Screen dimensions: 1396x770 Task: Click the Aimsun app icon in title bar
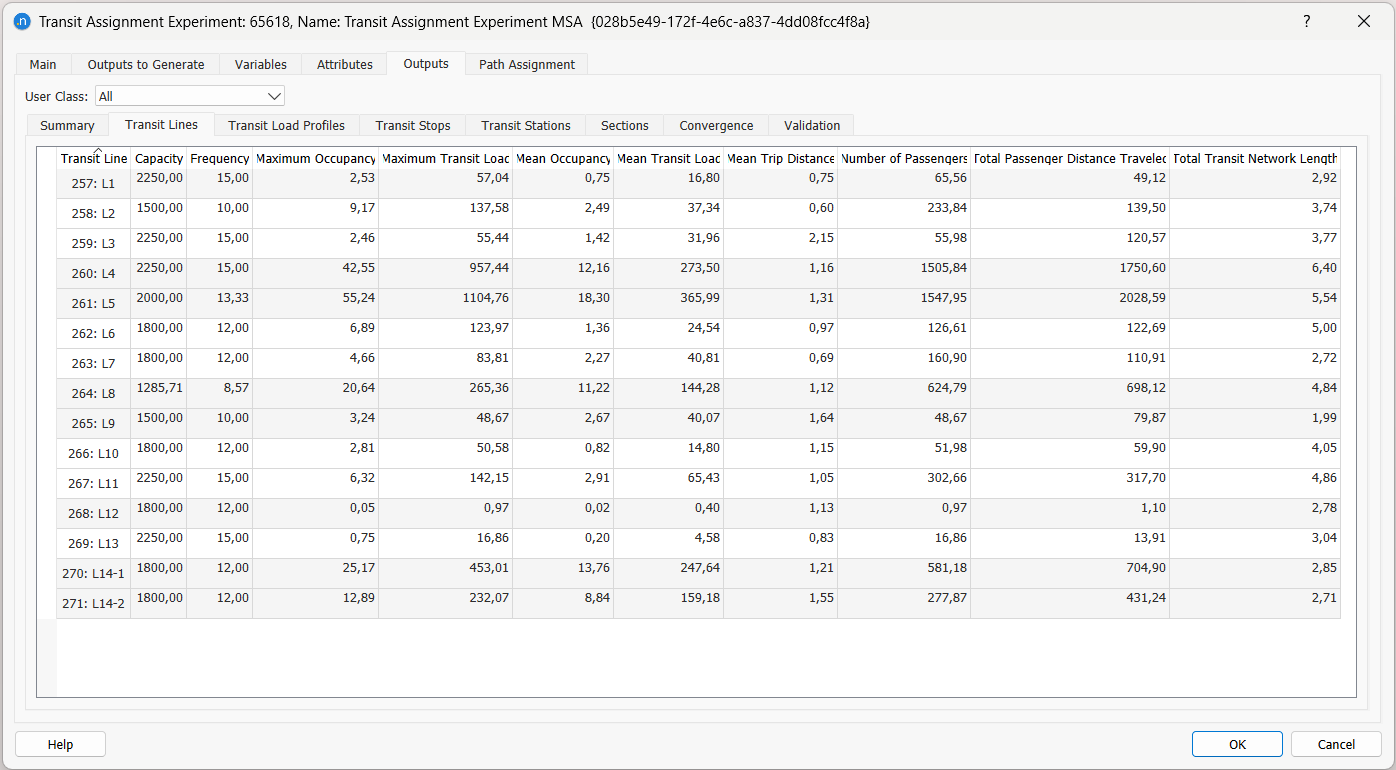click(22, 21)
